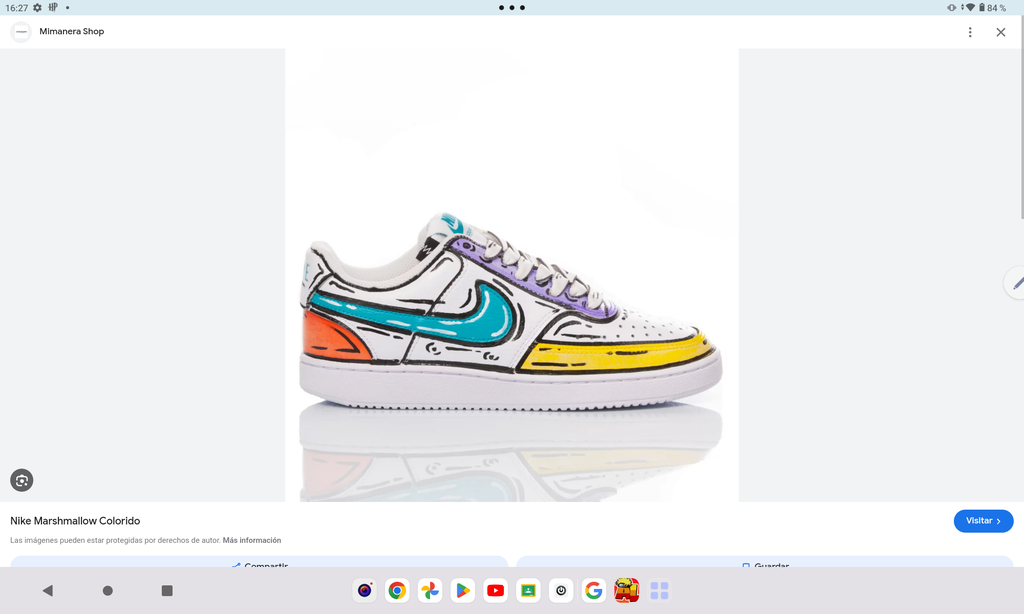
Task: Tap the Guardar button
Action: pos(765,562)
